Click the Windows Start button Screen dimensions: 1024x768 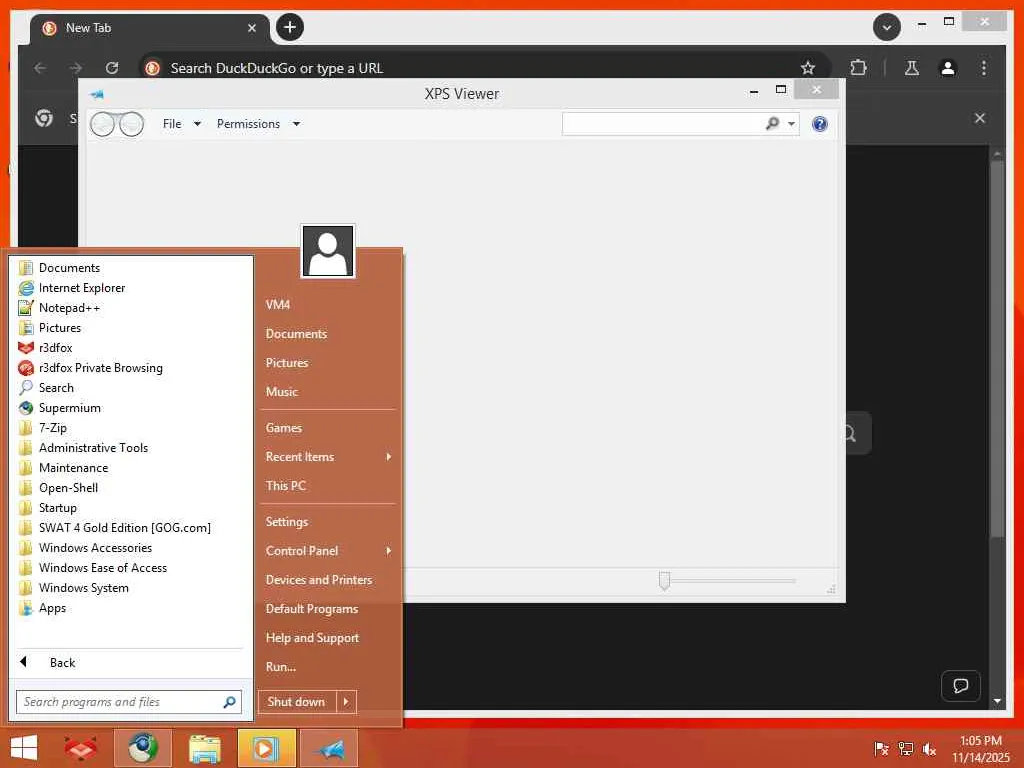click(x=25, y=748)
